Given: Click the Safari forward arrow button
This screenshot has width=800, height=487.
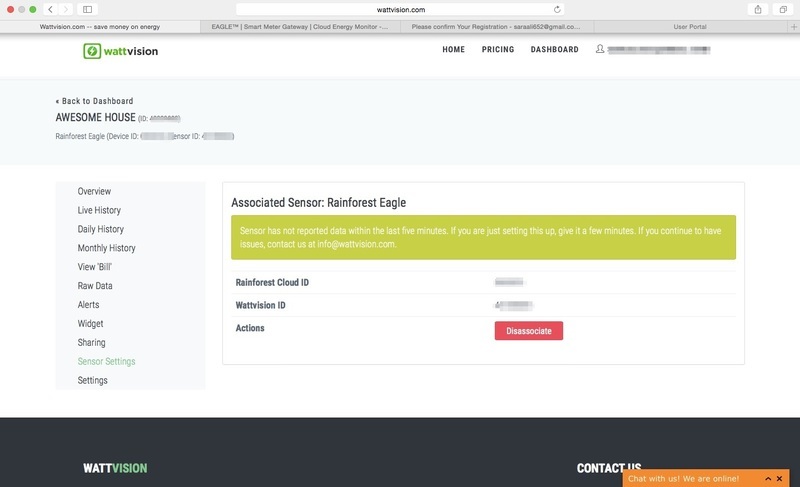Looking at the screenshot, I should 65,9.
